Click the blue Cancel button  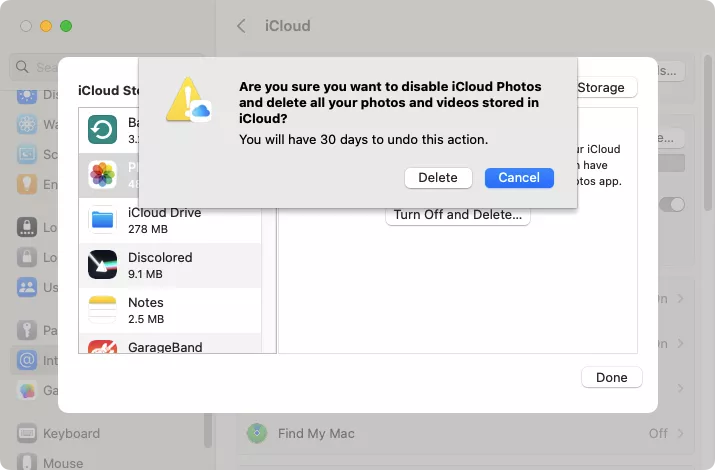point(519,177)
